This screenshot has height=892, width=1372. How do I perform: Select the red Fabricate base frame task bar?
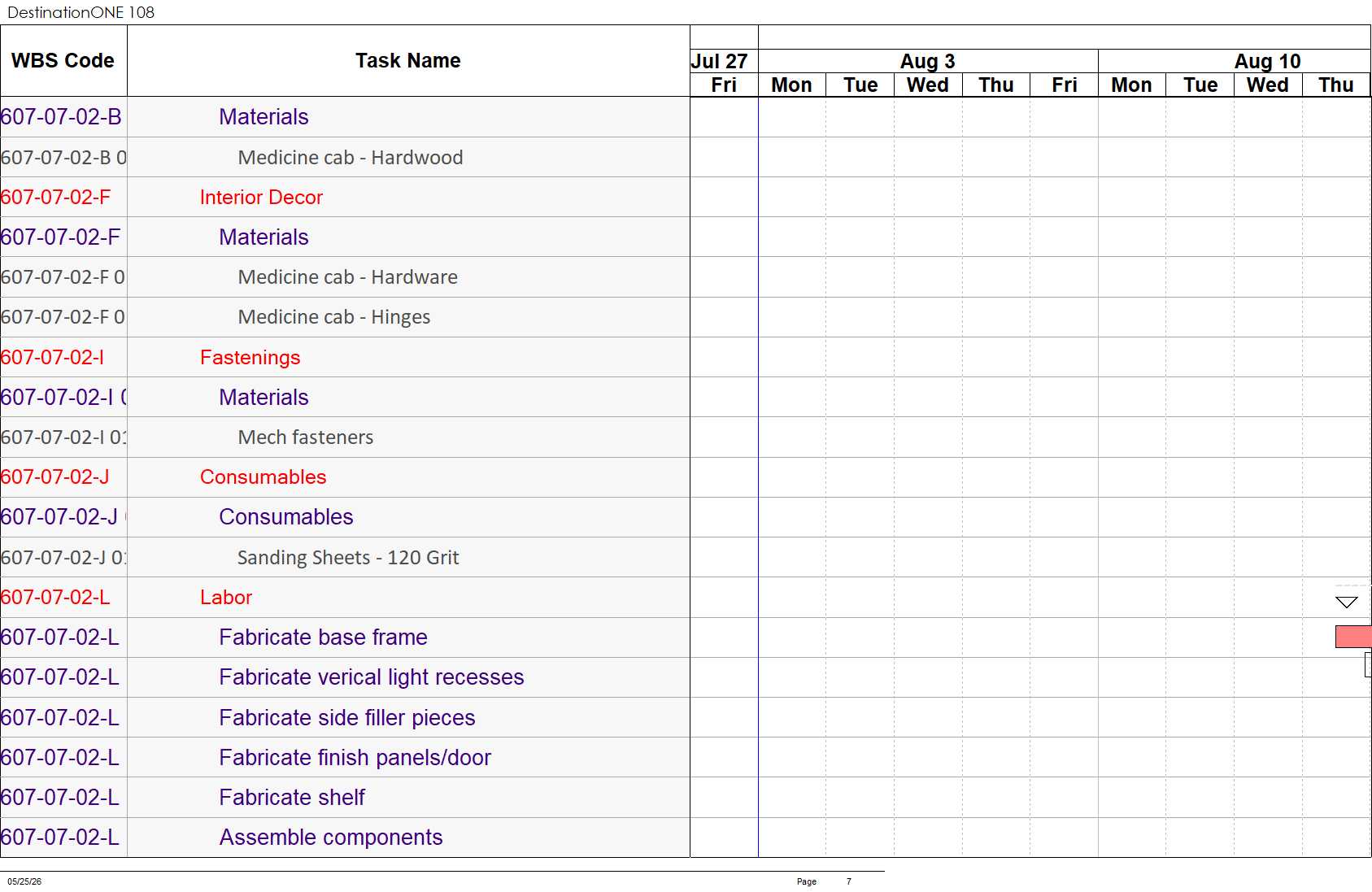coord(1353,637)
